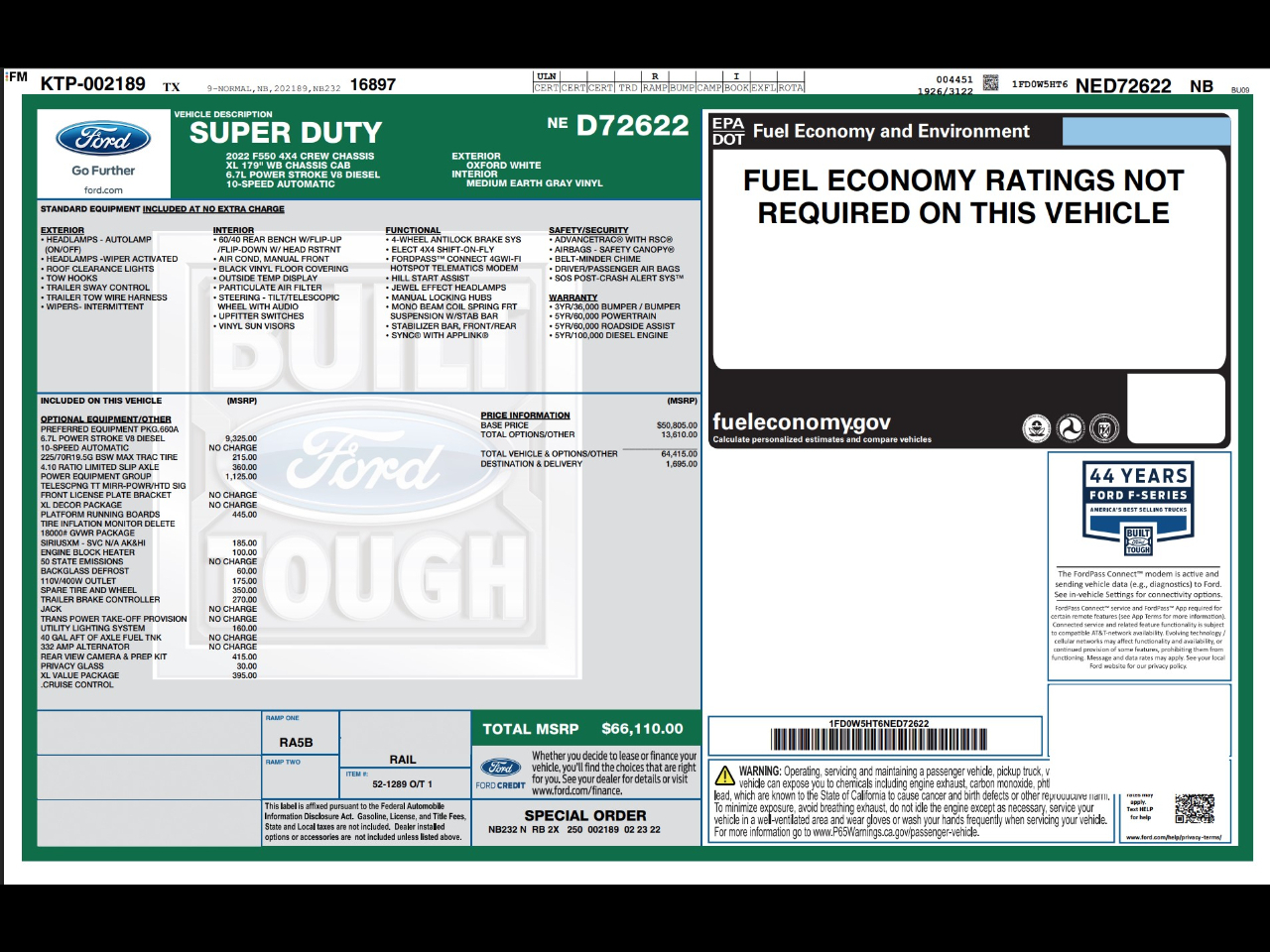Click the base price $50,805.00 value

point(678,425)
